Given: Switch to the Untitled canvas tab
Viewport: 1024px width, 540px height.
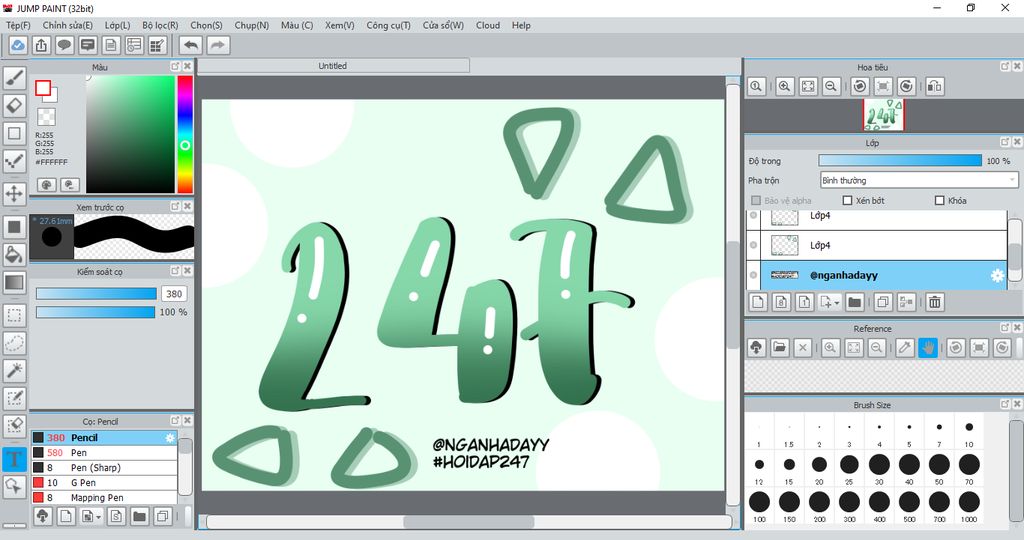Looking at the screenshot, I should pyautogui.click(x=333, y=65).
